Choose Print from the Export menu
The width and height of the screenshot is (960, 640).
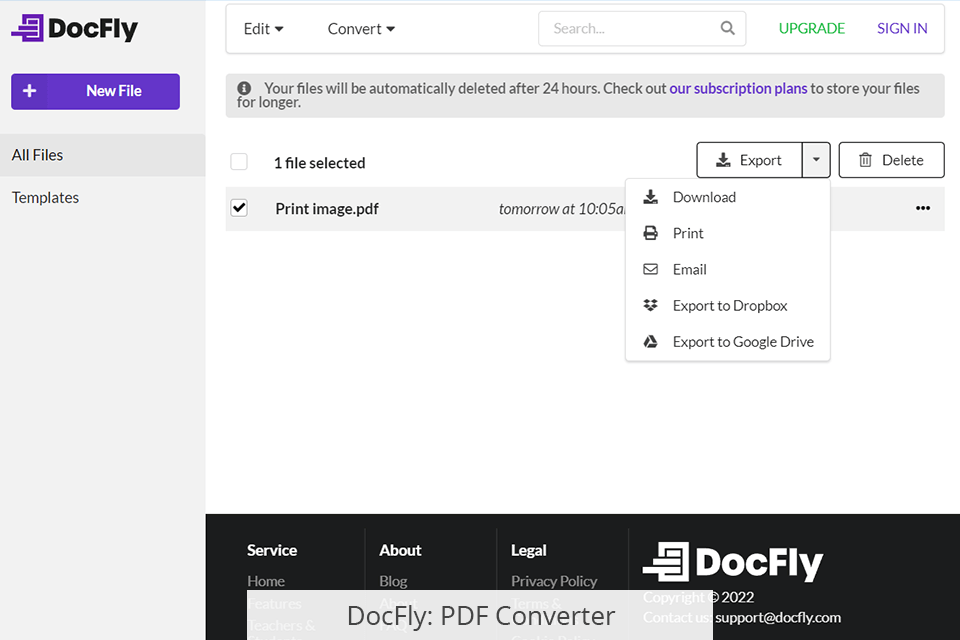click(x=727, y=233)
